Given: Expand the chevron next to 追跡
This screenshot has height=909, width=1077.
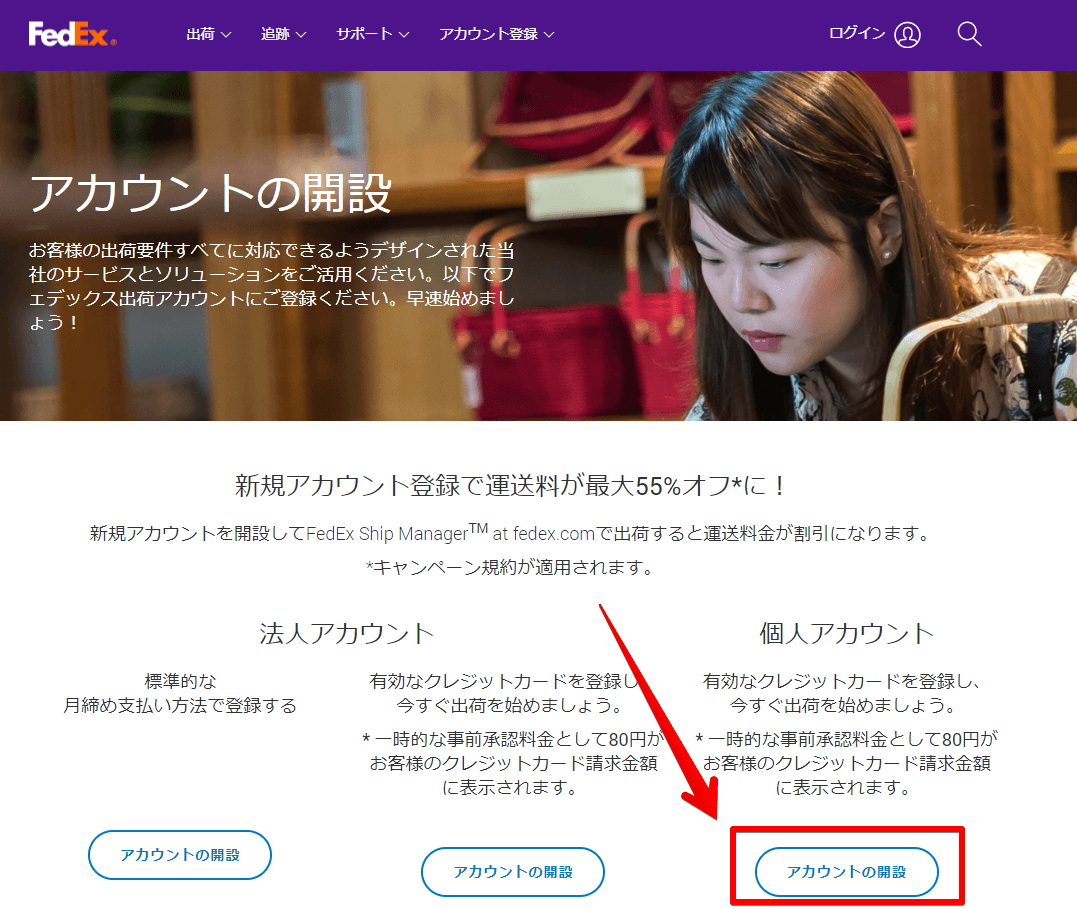Looking at the screenshot, I should point(301,35).
